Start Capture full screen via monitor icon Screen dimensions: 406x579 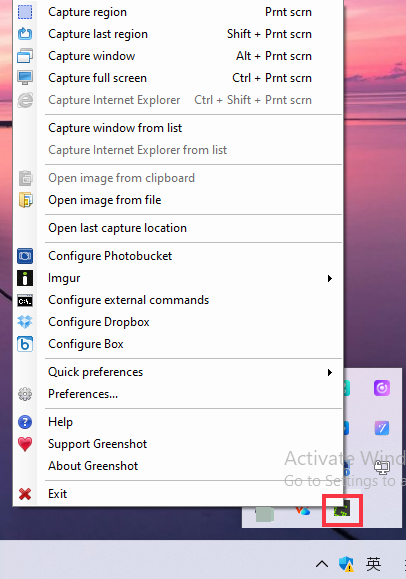click(x=25, y=78)
